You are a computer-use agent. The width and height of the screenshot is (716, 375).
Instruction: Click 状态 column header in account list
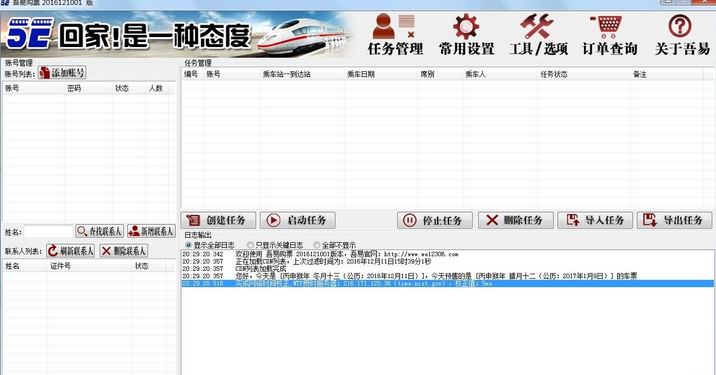click(x=129, y=89)
